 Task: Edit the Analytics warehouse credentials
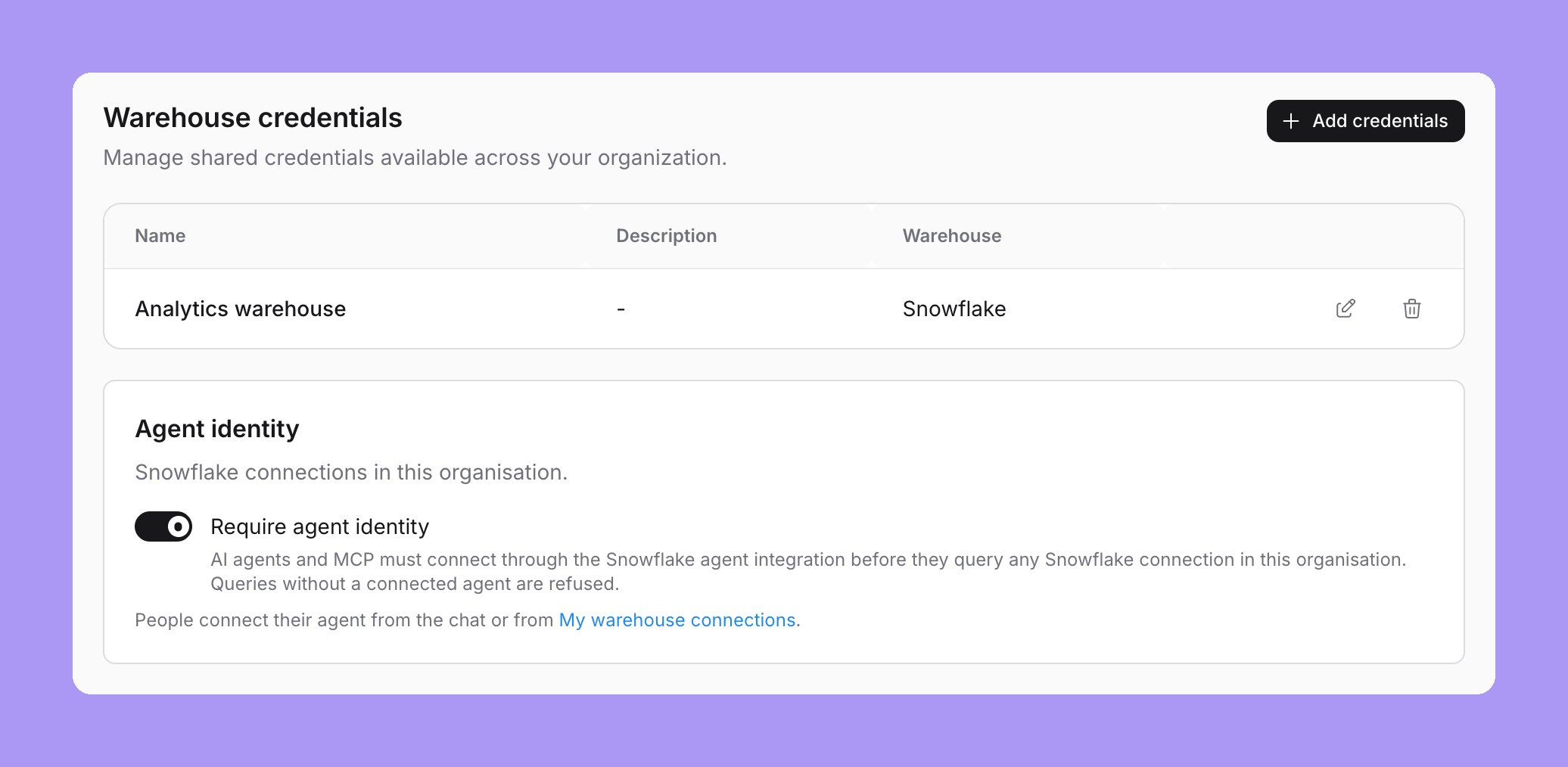coord(1346,309)
